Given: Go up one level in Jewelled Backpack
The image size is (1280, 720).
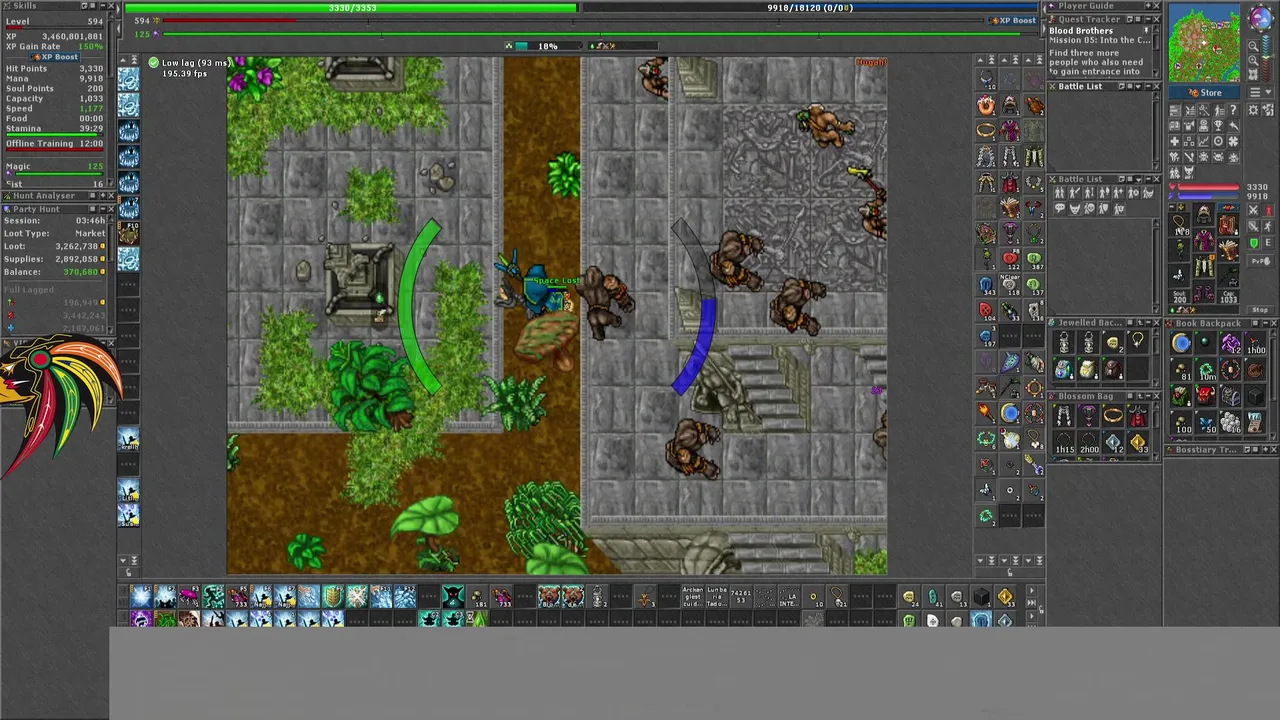Looking at the screenshot, I should 1139,323.
